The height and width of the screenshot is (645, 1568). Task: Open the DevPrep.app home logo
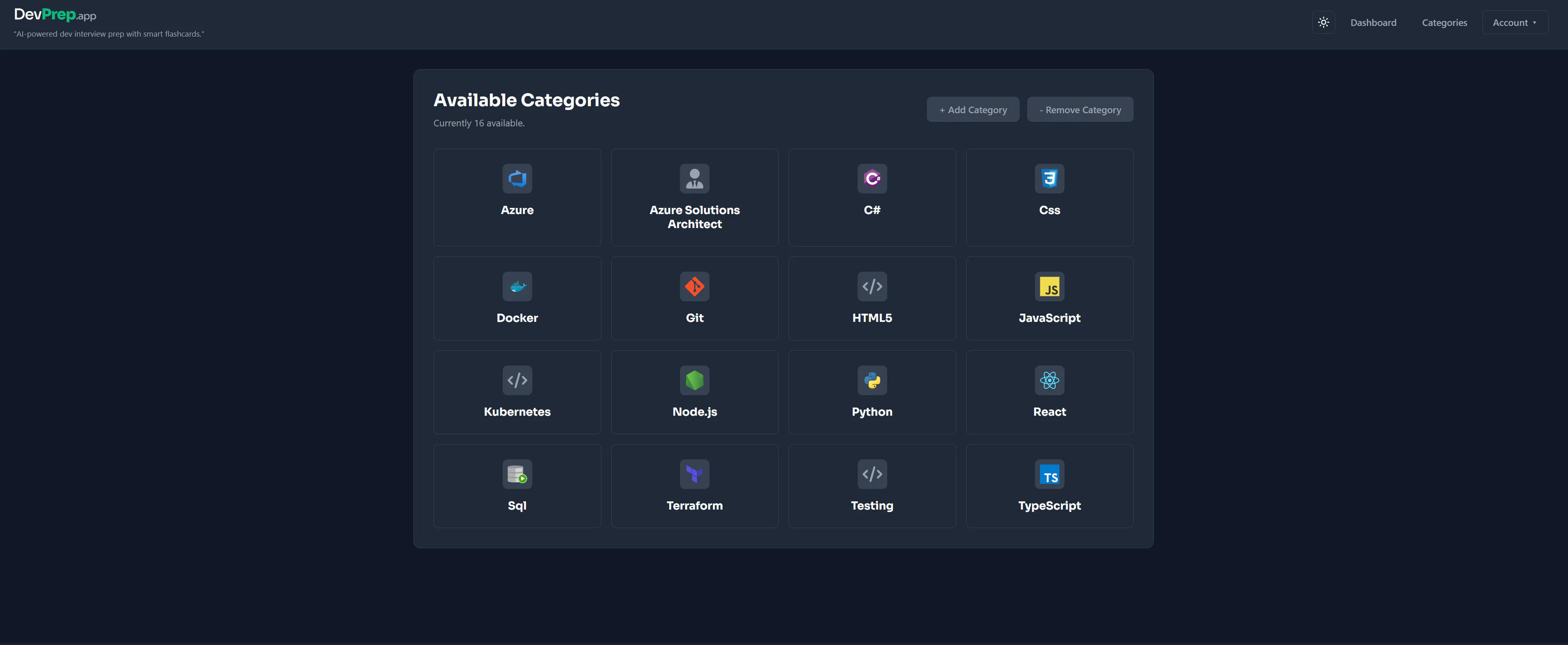tap(55, 15)
